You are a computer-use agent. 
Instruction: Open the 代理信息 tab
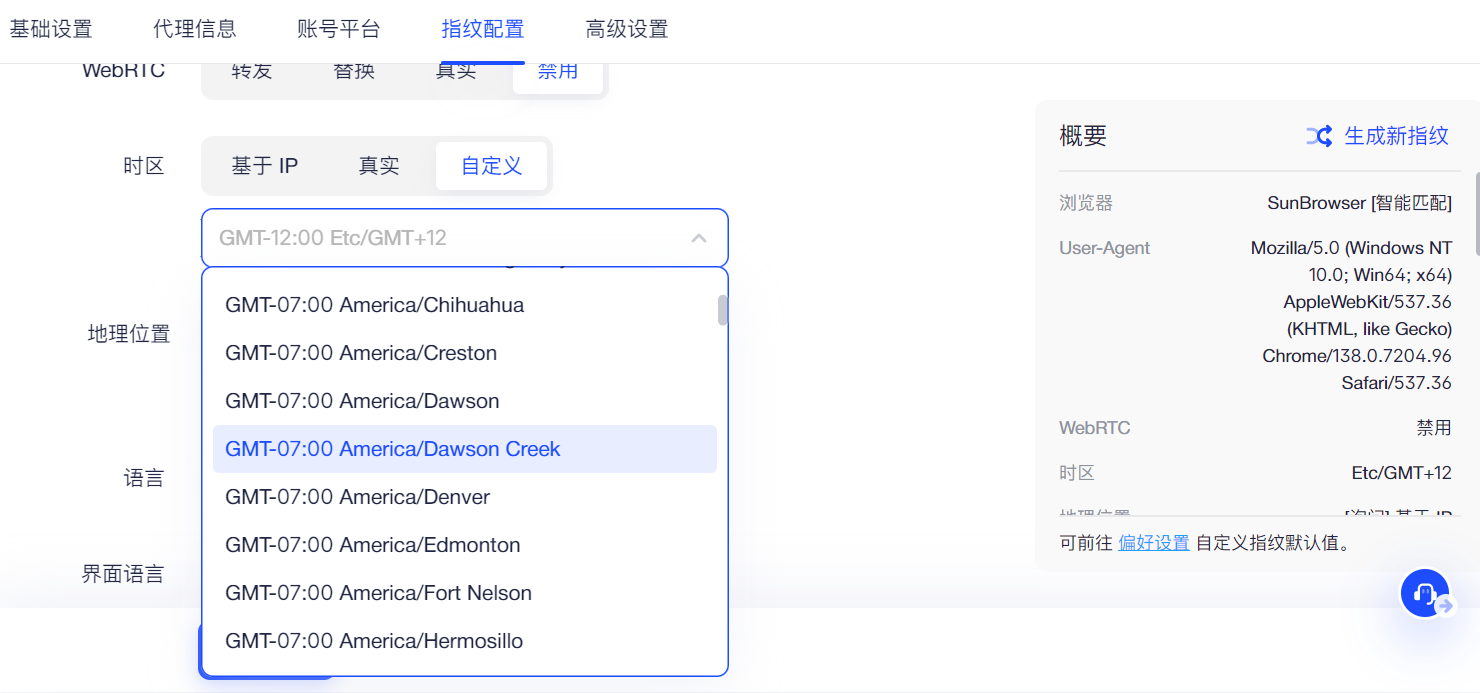195,29
